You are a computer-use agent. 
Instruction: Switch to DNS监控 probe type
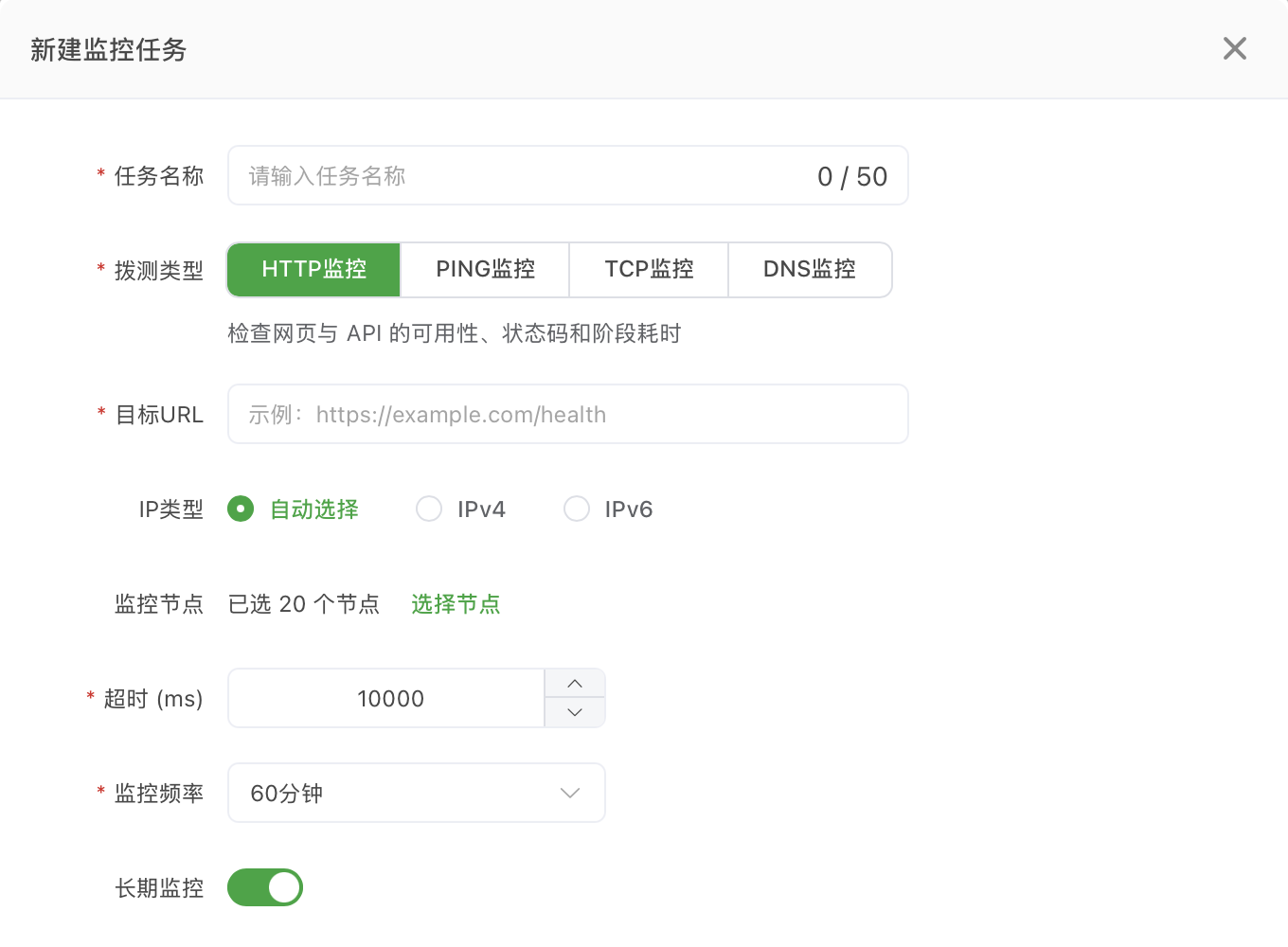click(x=810, y=270)
